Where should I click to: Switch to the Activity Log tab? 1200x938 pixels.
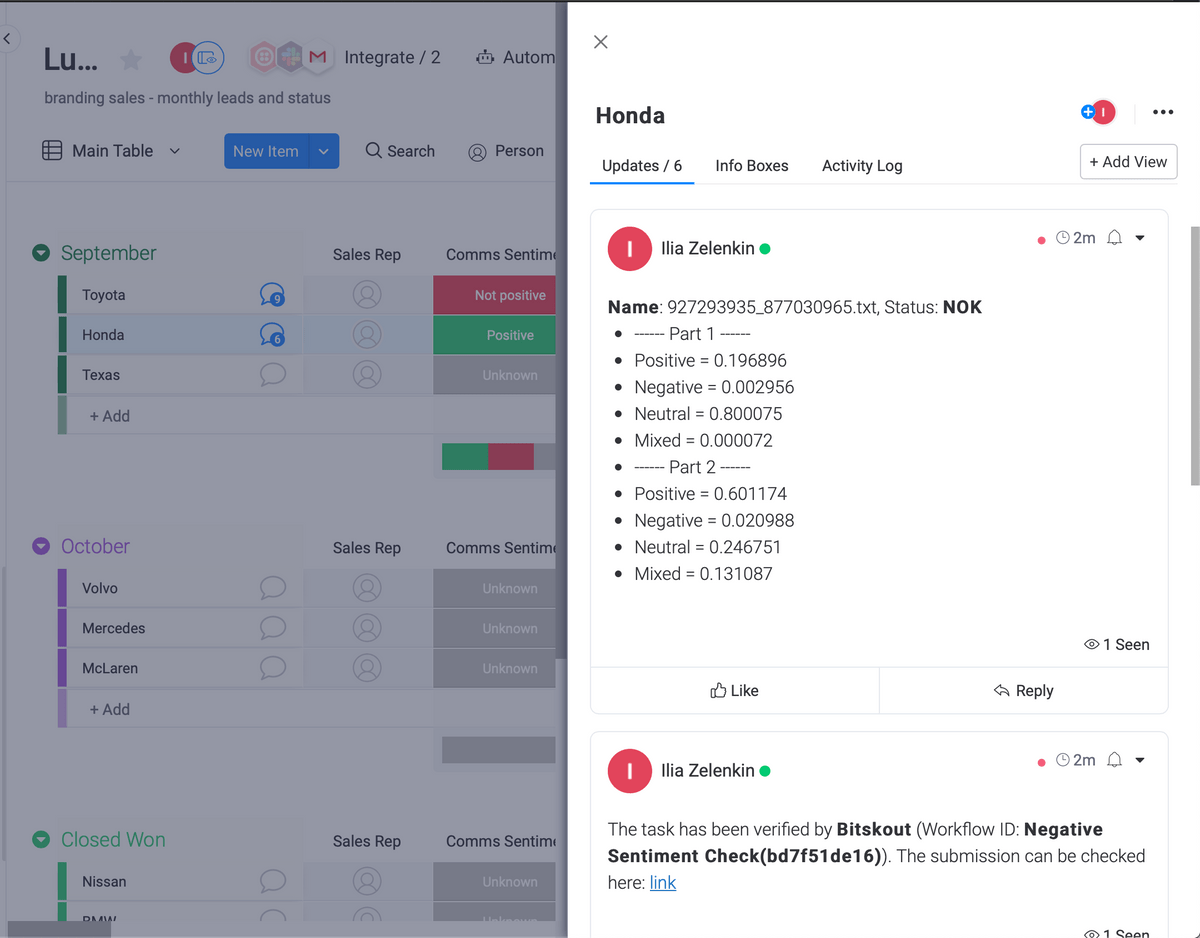tap(862, 166)
